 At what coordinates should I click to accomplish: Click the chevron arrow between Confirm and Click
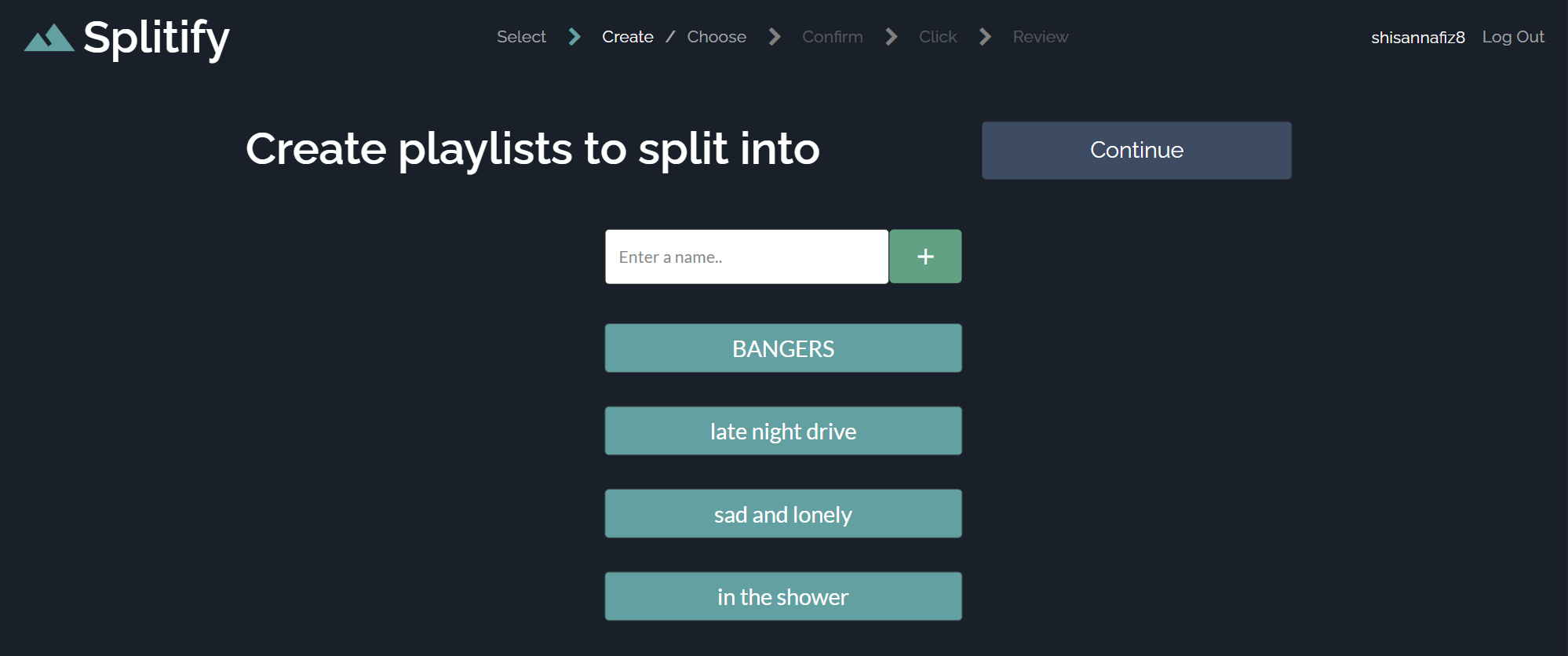[x=892, y=36]
